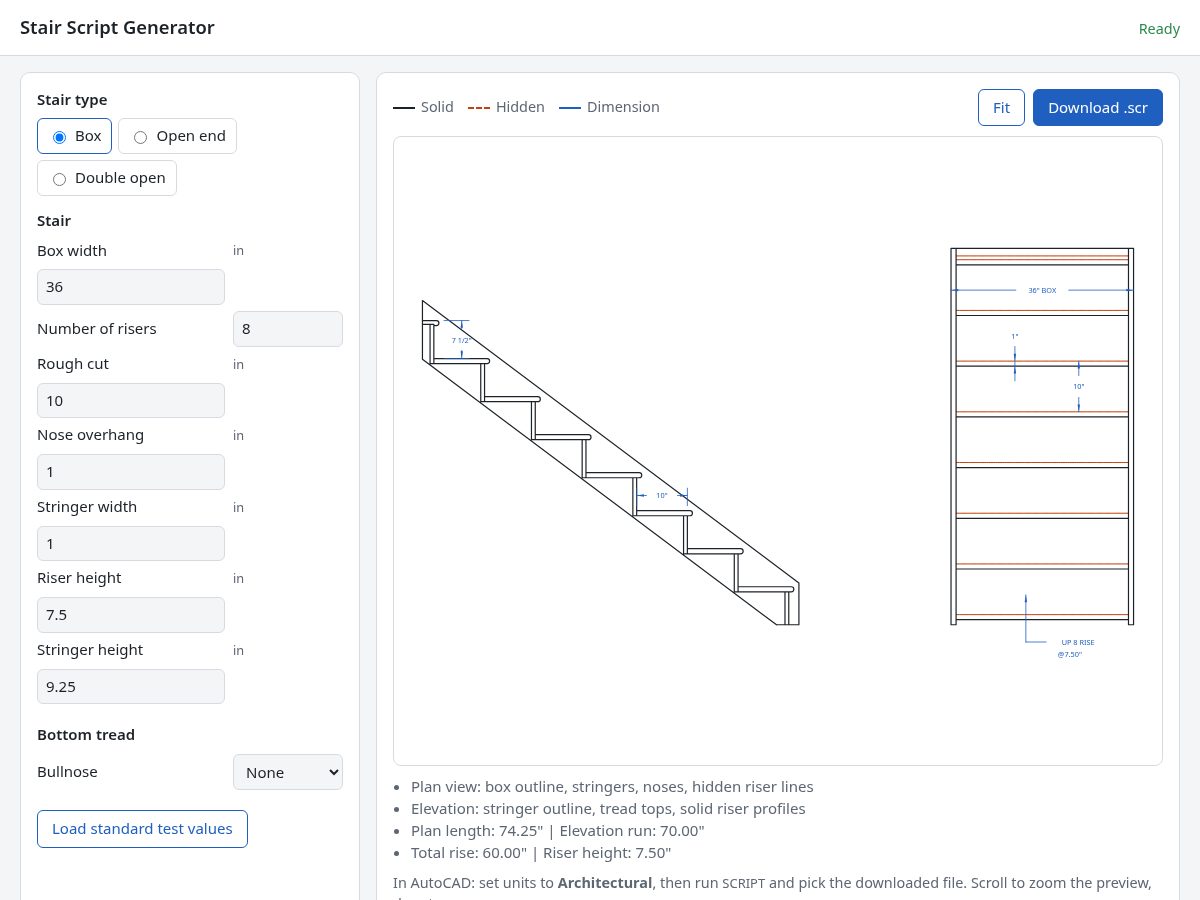1200x900 pixels.
Task: Click the Plan view description bullet
Action: coord(612,787)
